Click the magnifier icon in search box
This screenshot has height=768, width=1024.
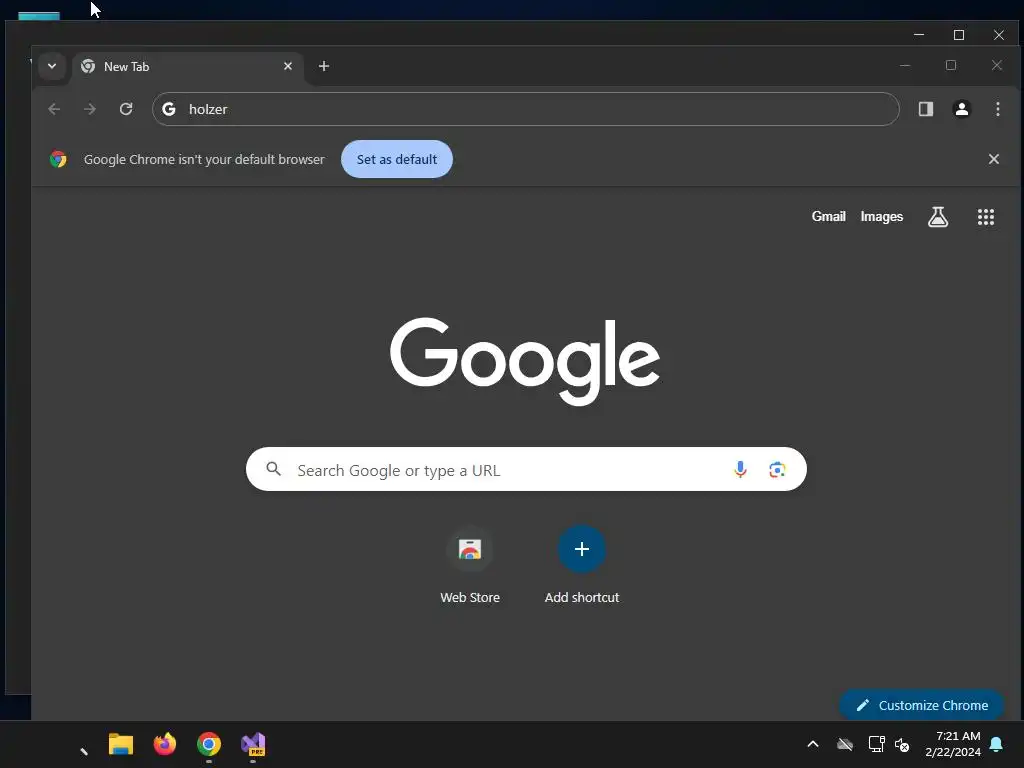coord(274,469)
